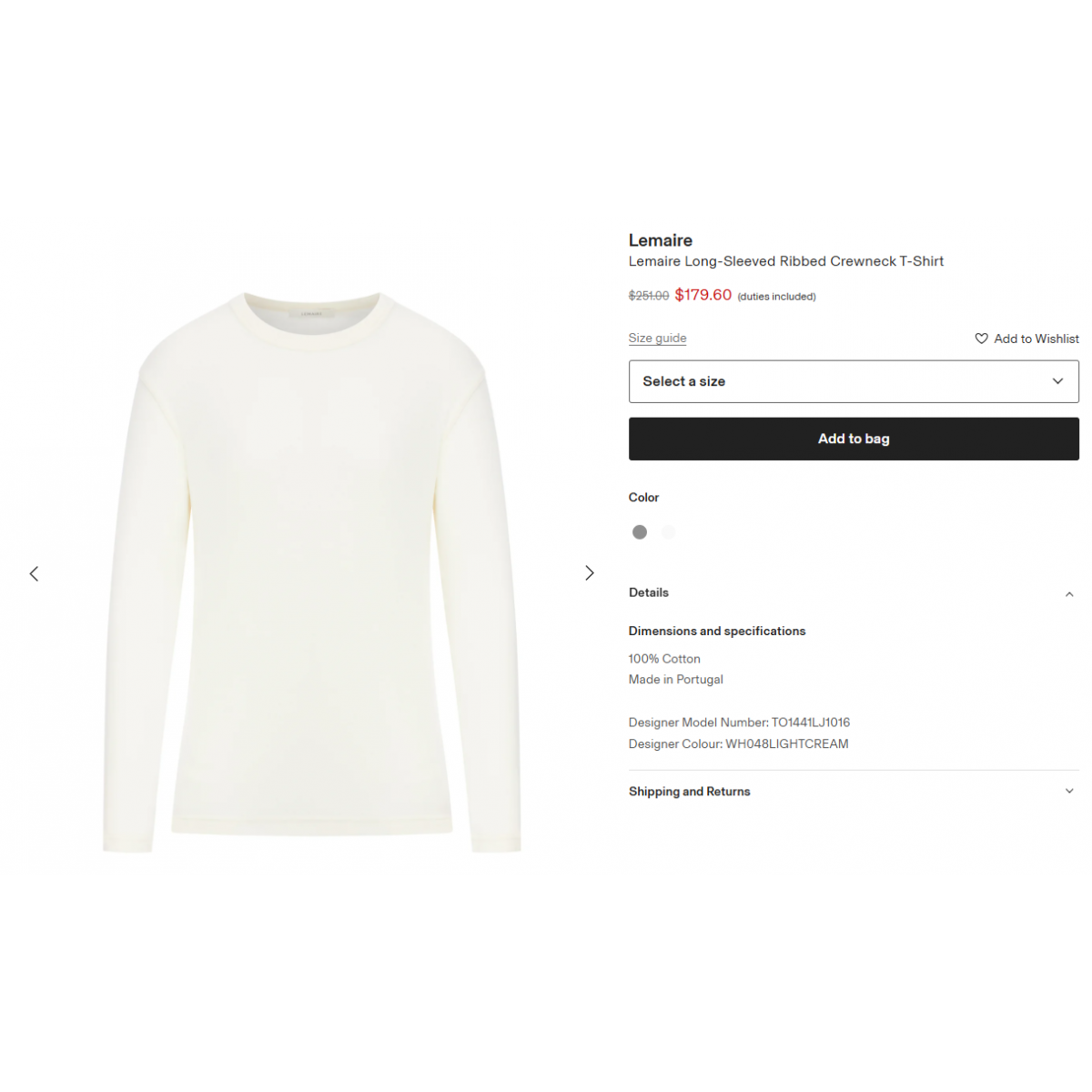The image size is (1092, 1092).
Task: Show the next product image
Action: point(590,572)
